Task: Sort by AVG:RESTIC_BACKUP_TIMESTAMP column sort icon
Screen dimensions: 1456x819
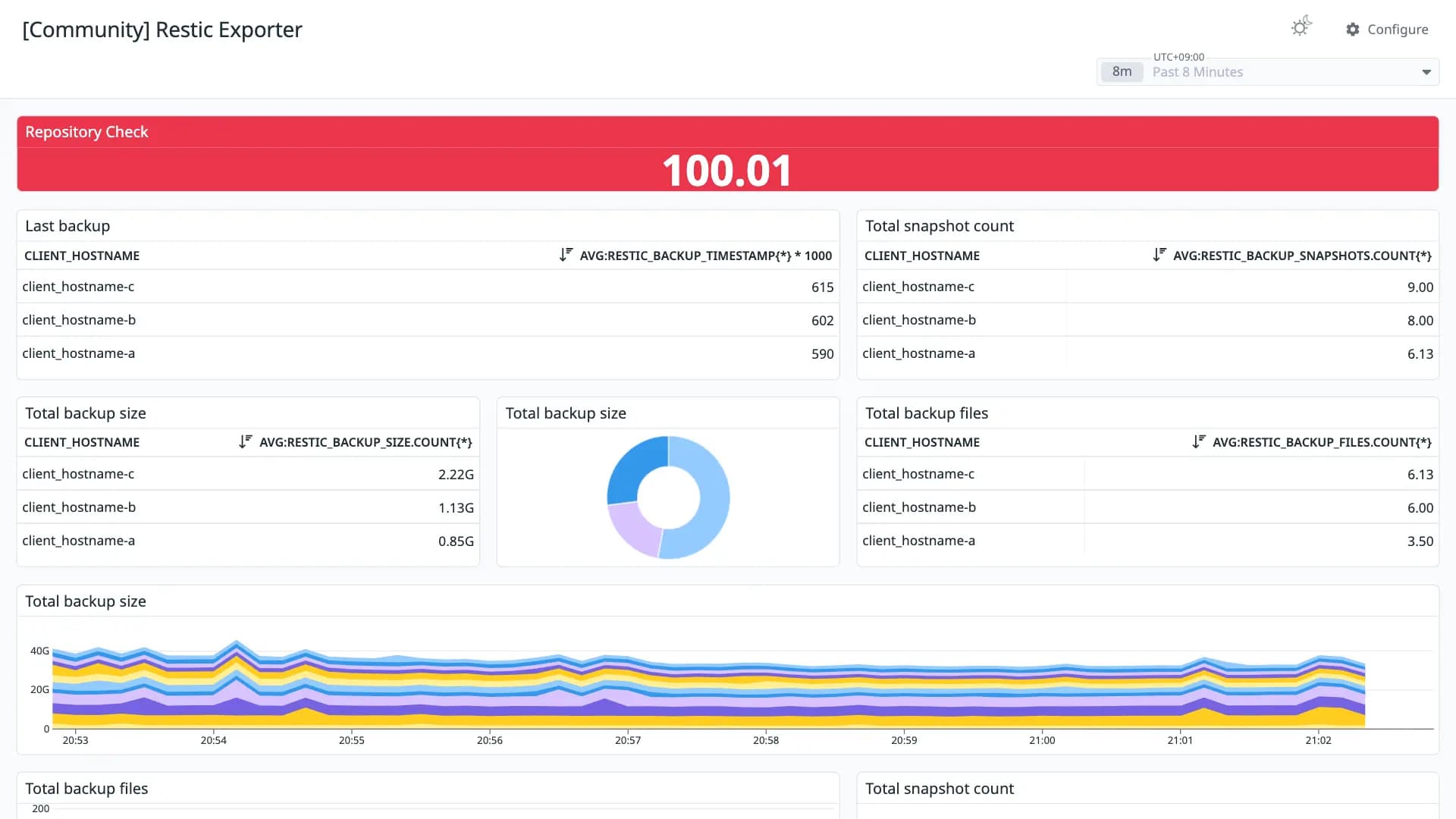Action: pyautogui.click(x=566, y=255)
